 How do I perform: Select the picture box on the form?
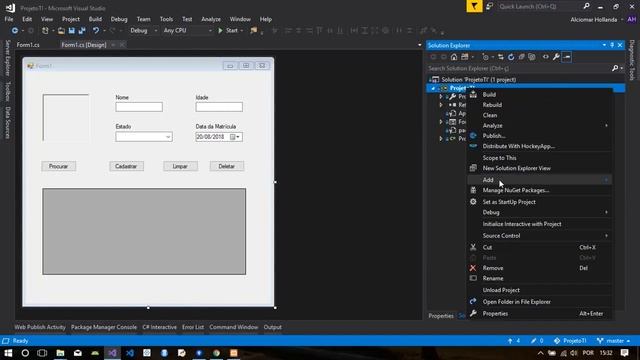click(66, 118)
